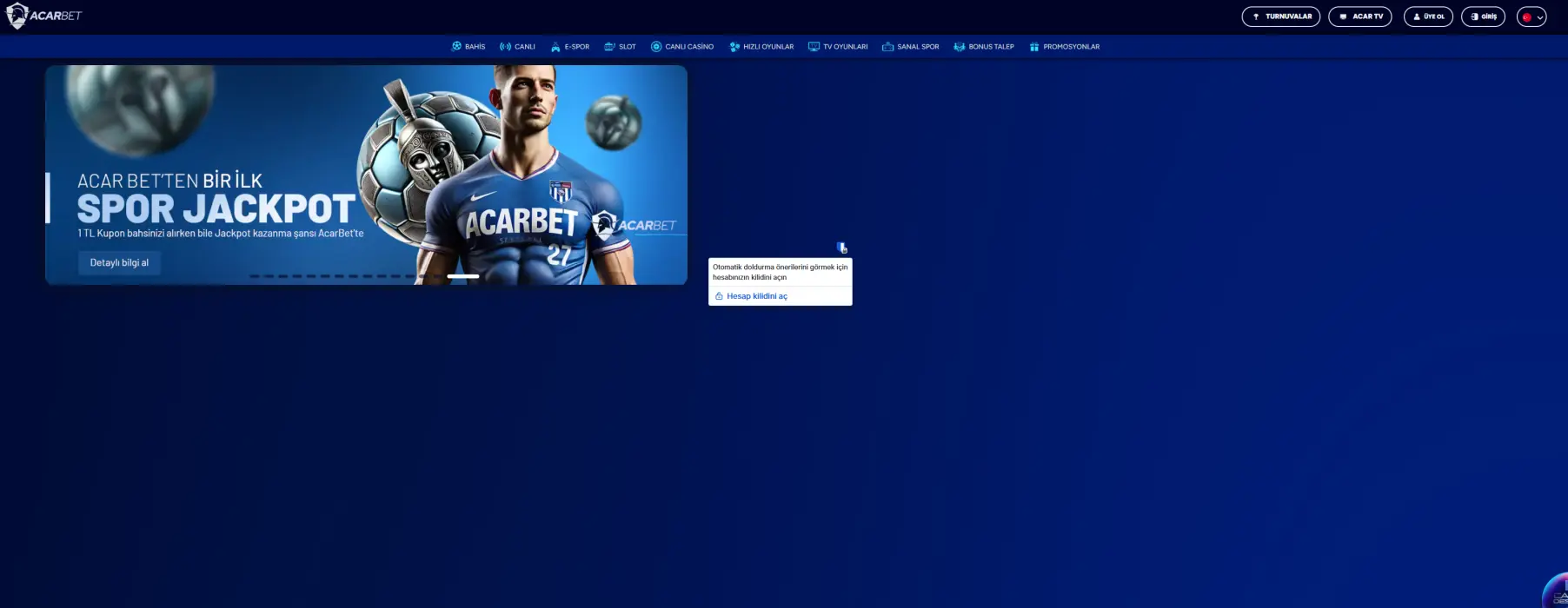This screenshot has width=1568, height=608.
Task: Click the casino chip icon beside Canlı Casino
Action: click(656, 47)
